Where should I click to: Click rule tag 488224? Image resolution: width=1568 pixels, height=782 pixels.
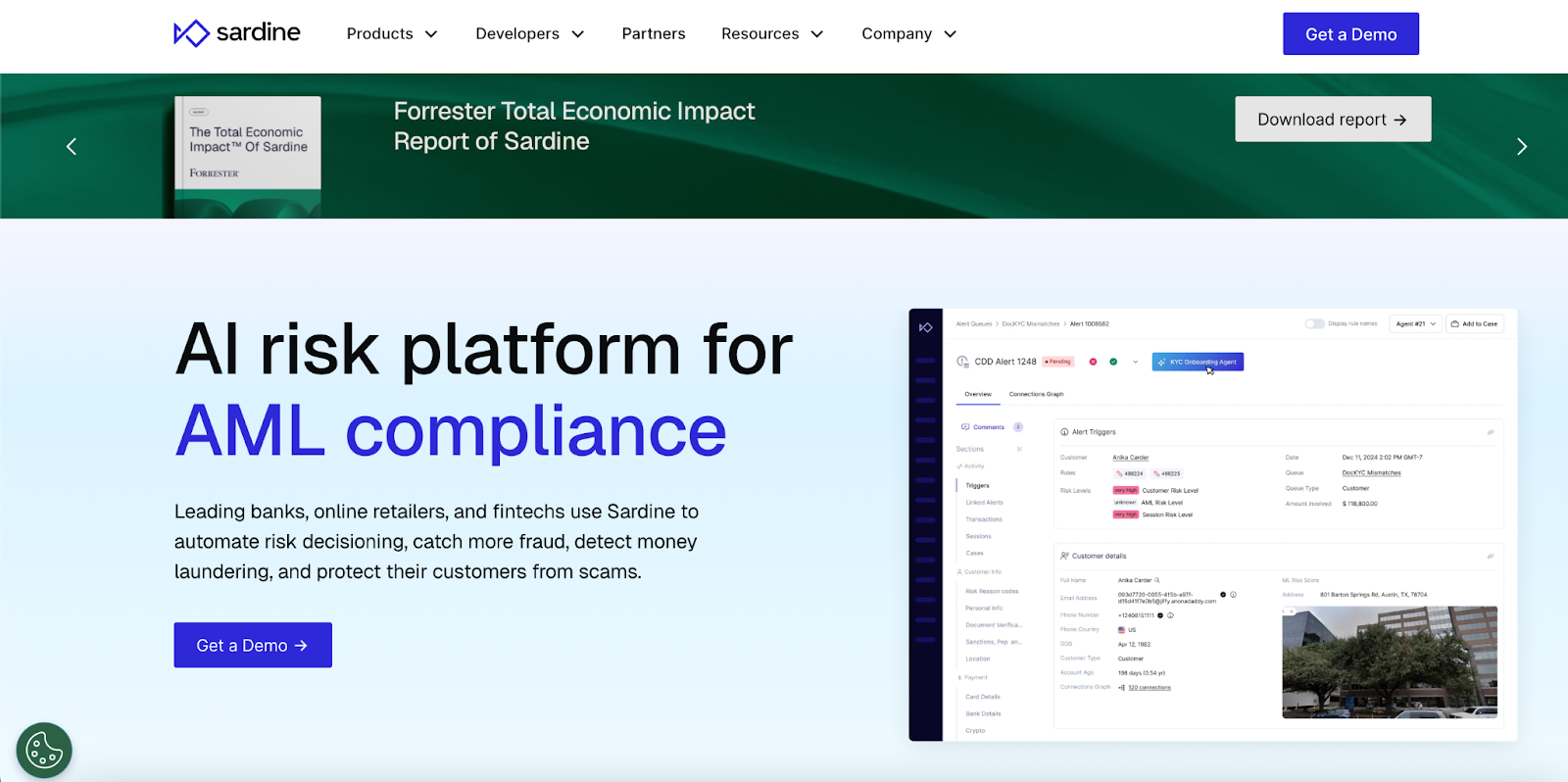[x=1129, y=473]
